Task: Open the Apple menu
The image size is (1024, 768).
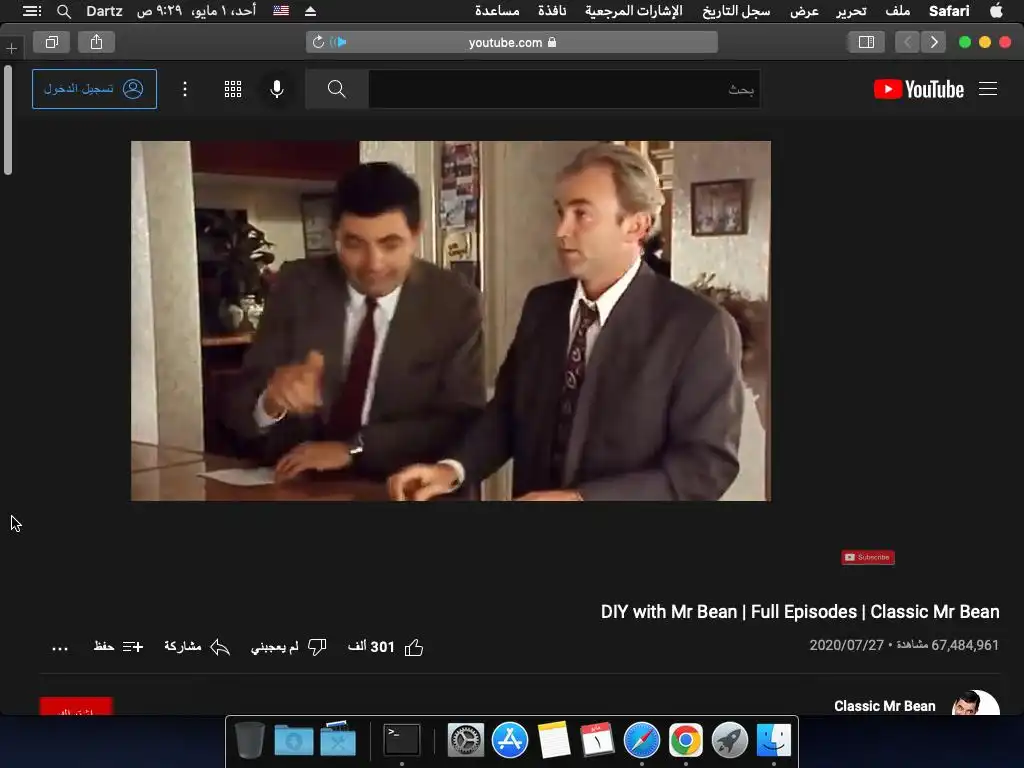Action: (x=996, y=10)
